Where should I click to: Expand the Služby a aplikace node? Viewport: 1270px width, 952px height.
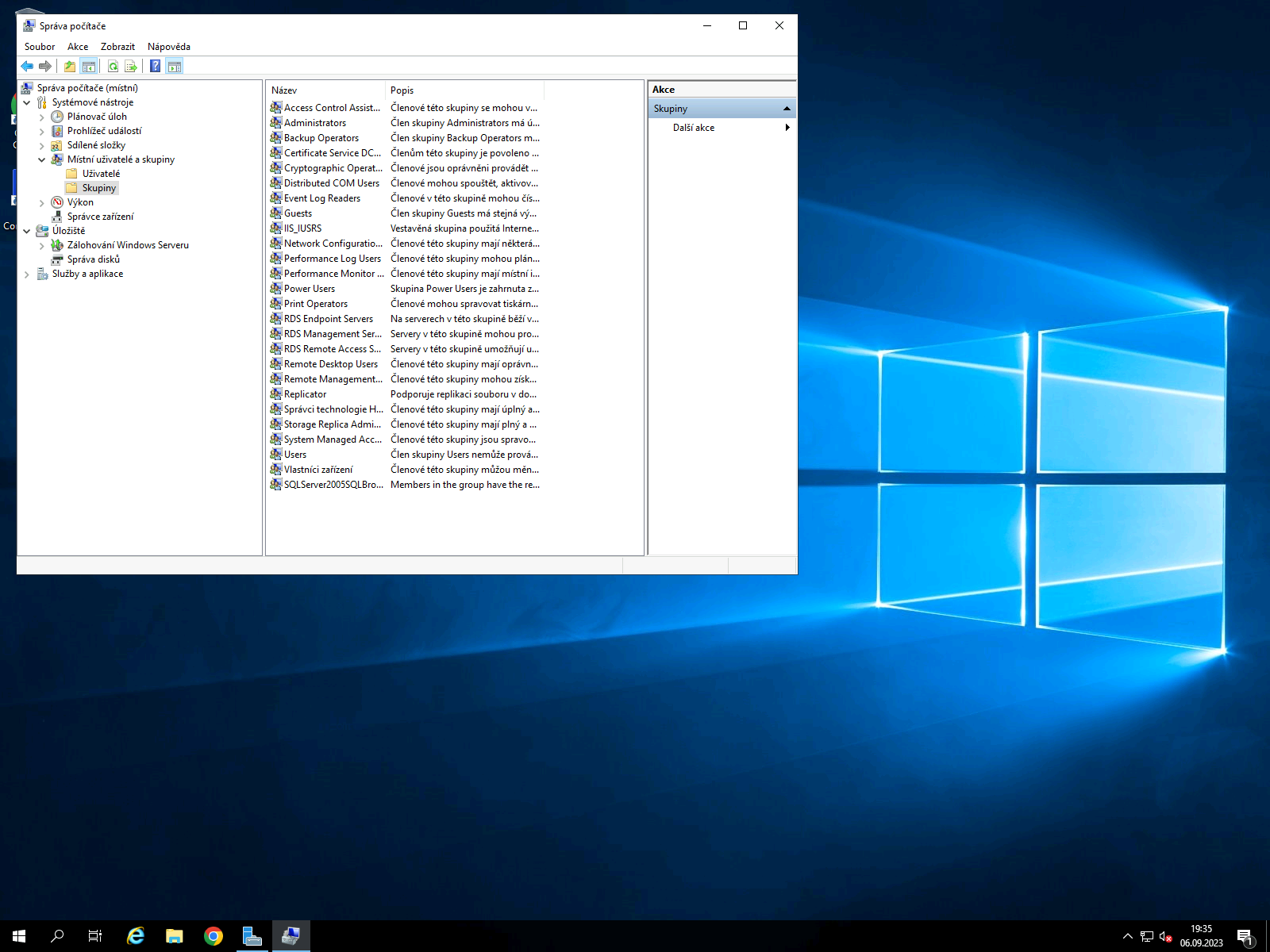click(27, 274)
